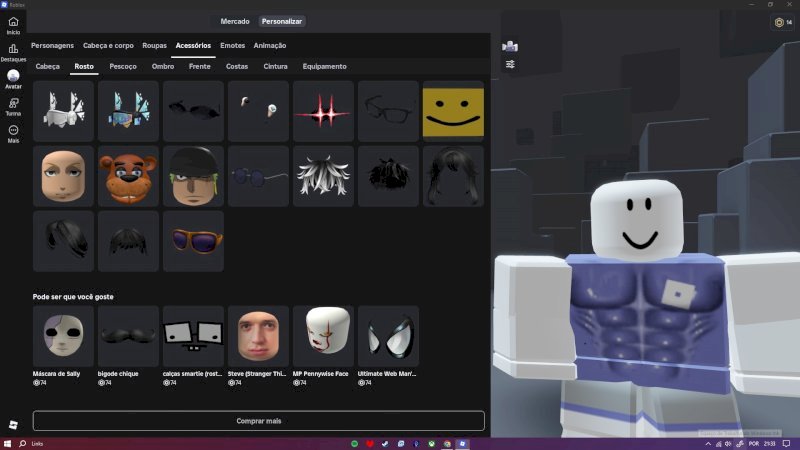Open the Máscara de Sally item link
The image size is (800, 450).
click(56, 373)
